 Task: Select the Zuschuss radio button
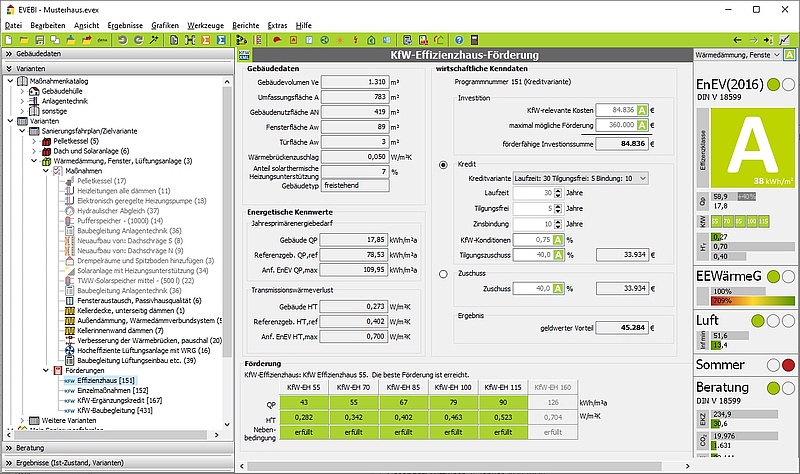click(443, 274)
